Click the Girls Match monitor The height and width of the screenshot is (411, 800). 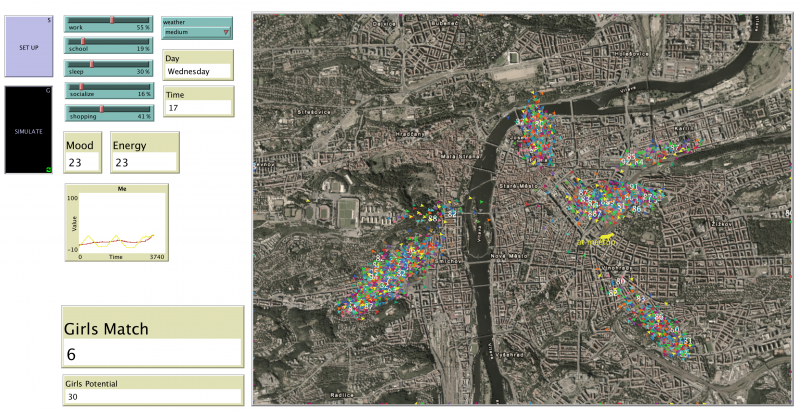152,342
